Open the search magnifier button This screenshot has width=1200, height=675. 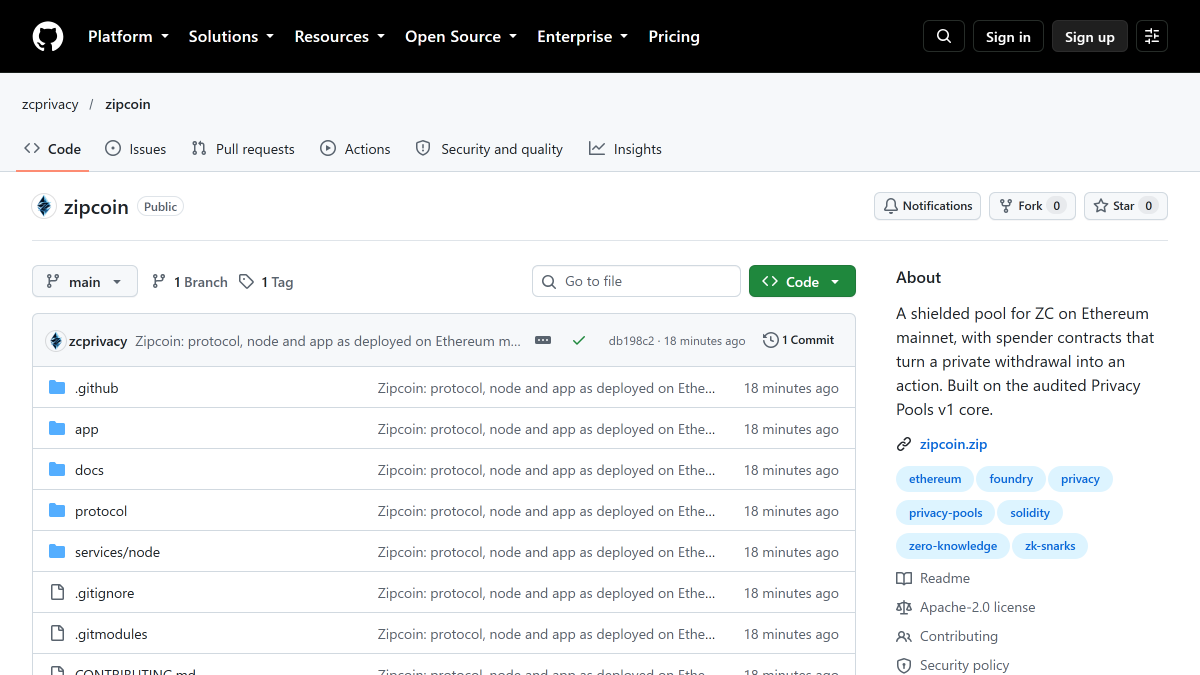(x=944, y=36)
